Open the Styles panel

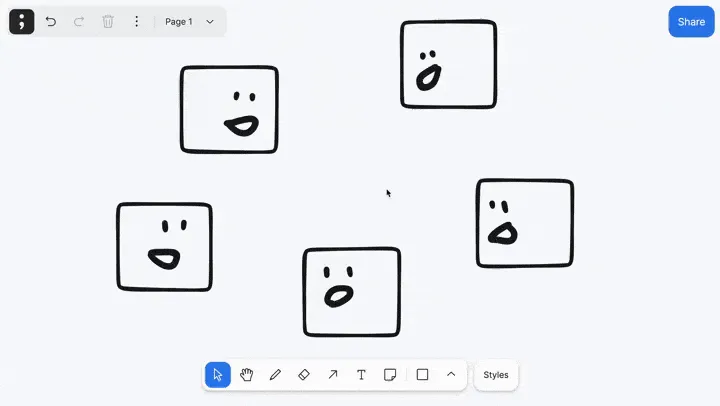point(496,375)
